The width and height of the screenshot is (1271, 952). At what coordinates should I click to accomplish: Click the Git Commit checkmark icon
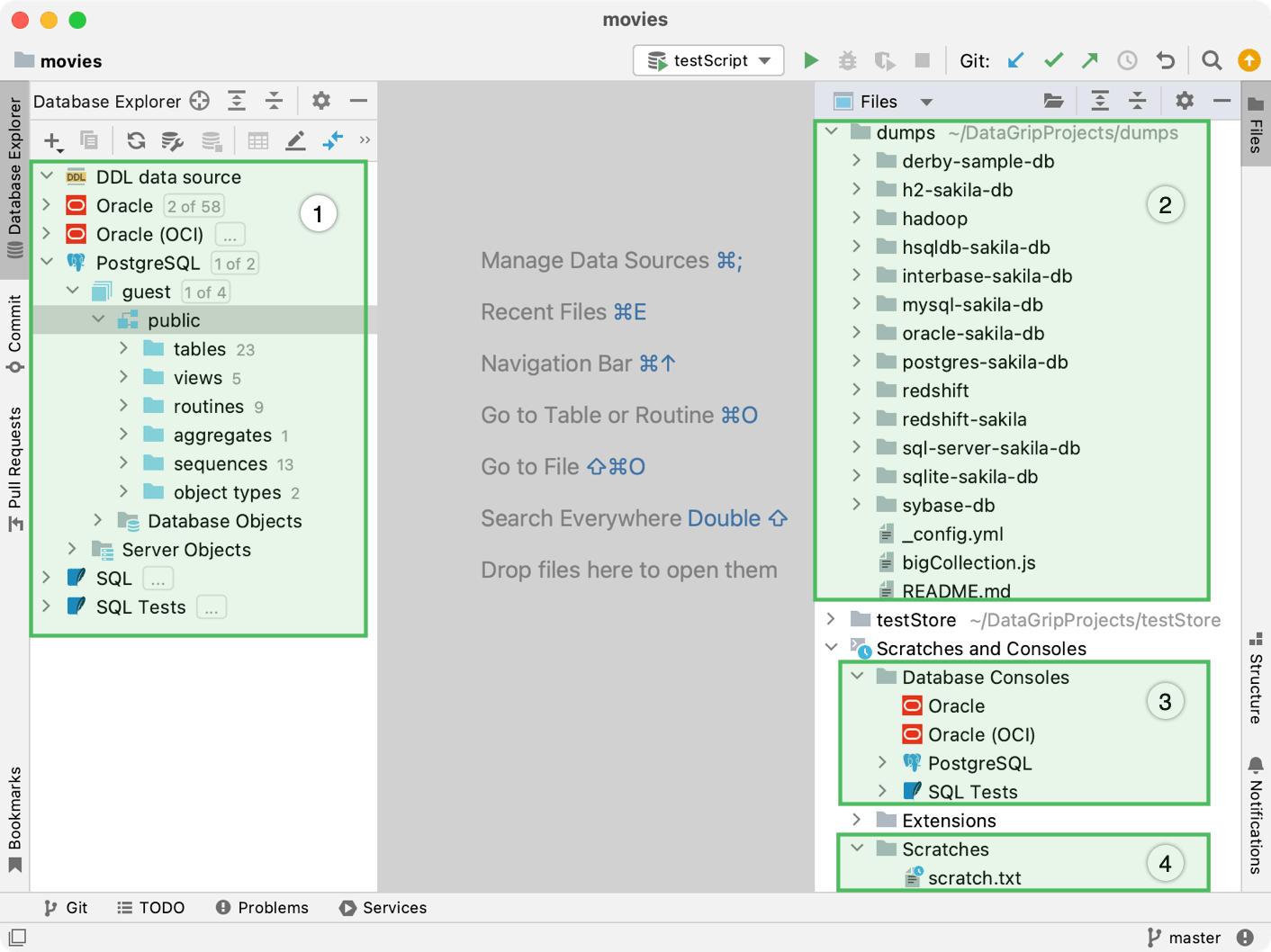[1053, 60]
